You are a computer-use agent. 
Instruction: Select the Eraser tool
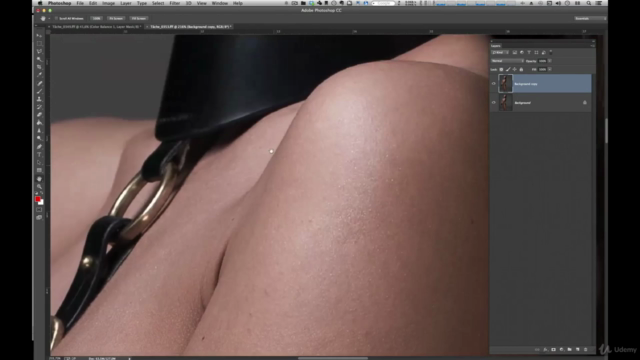point(39,115)
